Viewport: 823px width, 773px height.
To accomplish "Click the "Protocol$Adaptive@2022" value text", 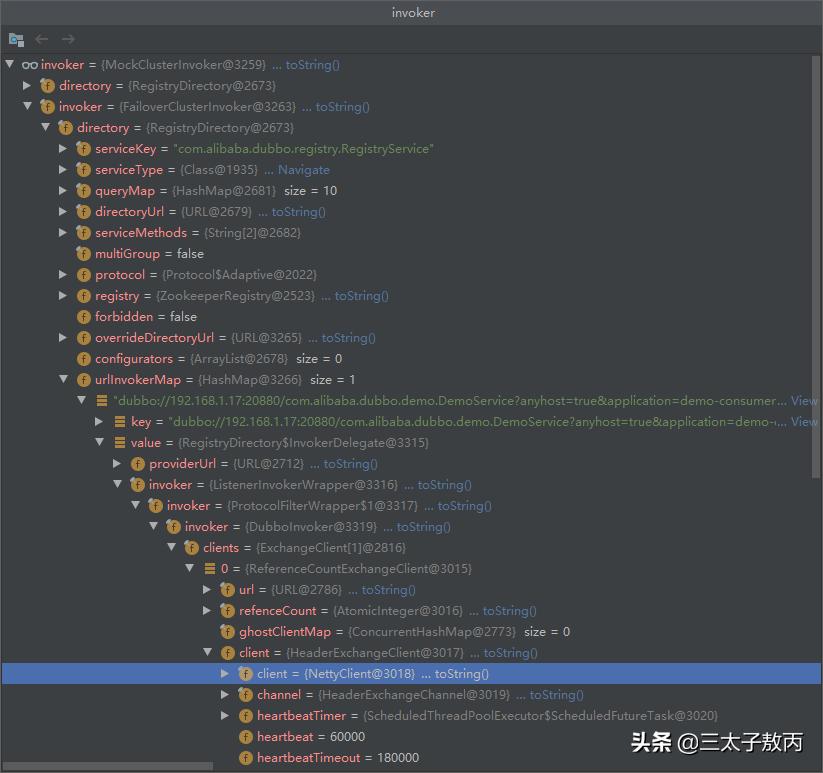I will click(x=239, y=275).
